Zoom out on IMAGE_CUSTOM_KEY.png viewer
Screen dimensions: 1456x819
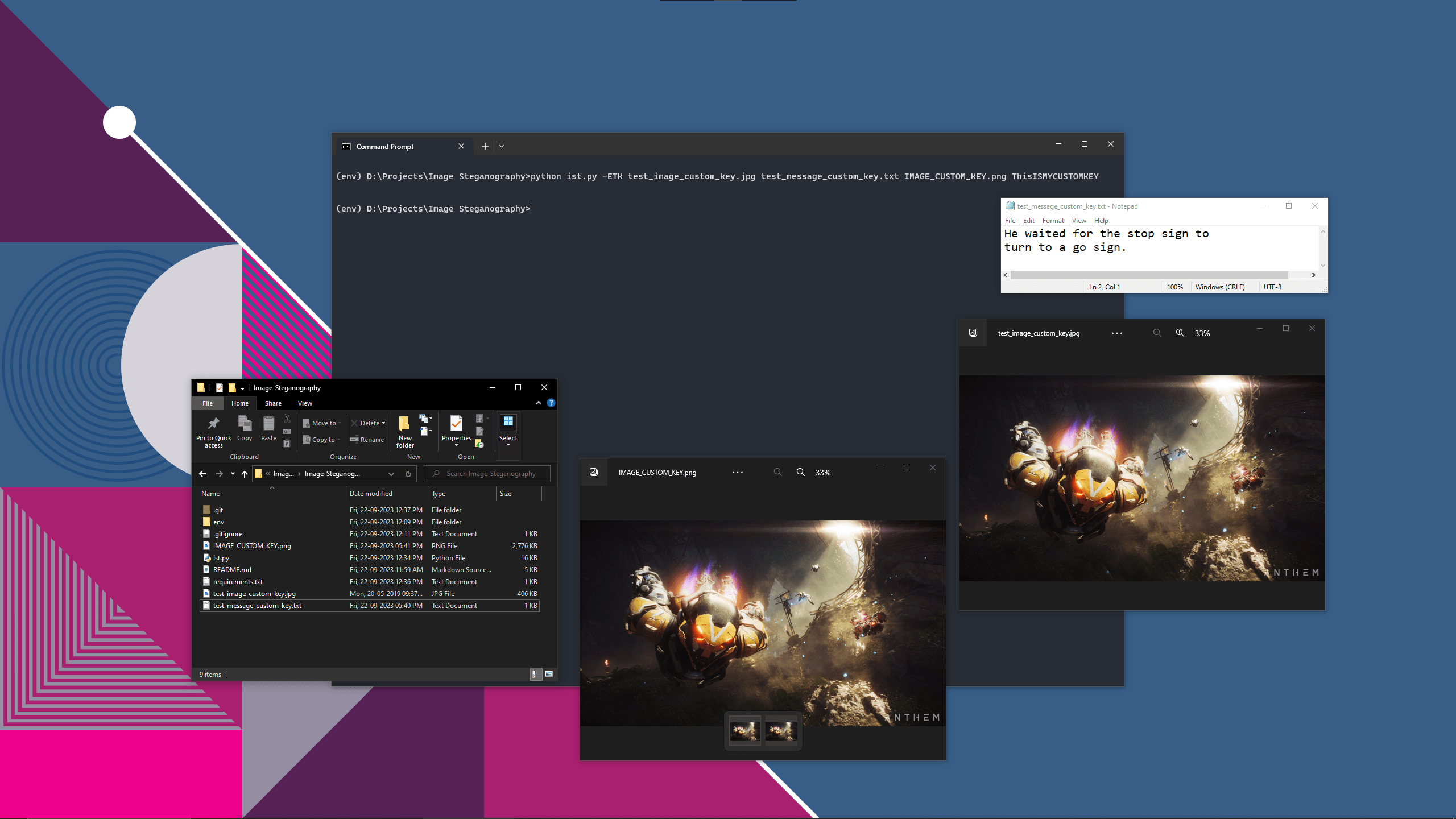777,472
